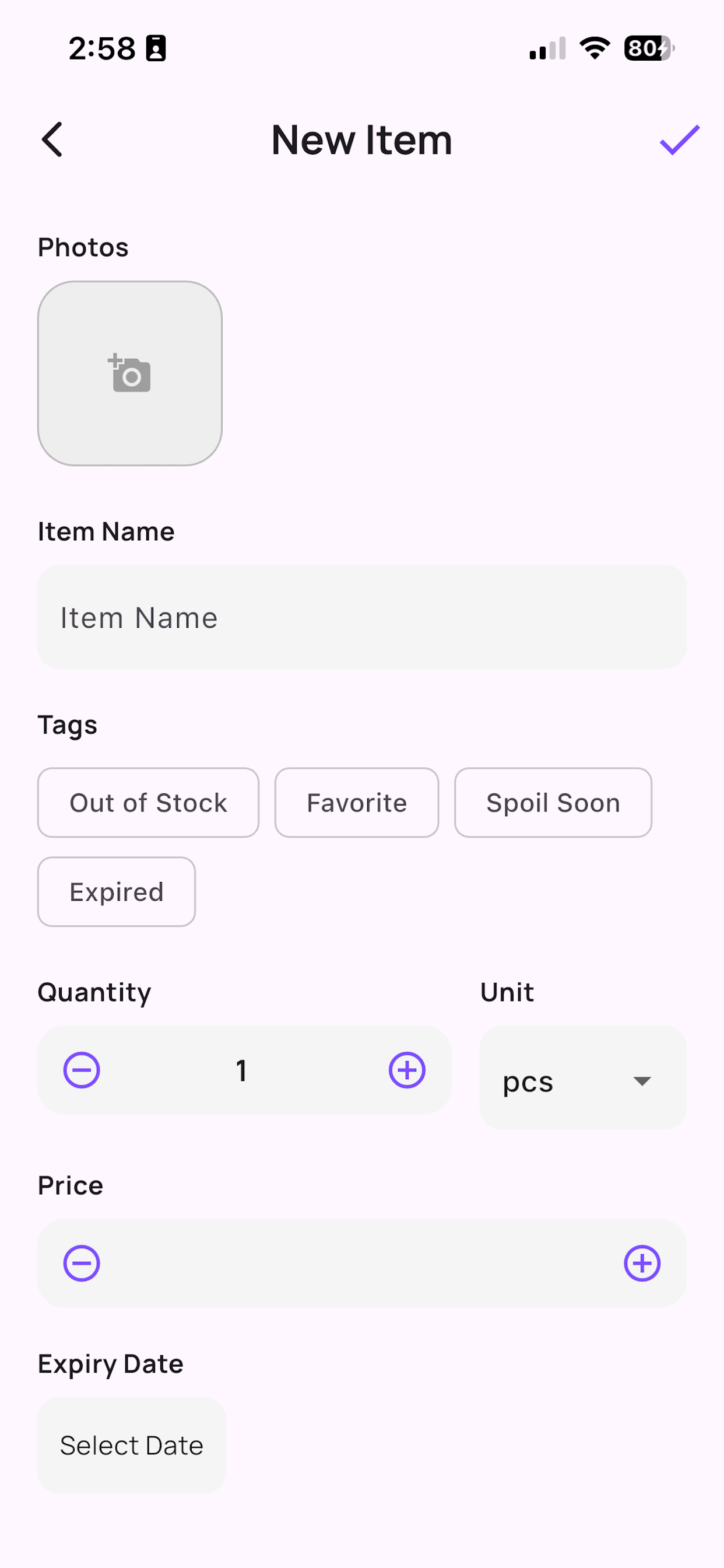Focus the Item Name text field
The width and height of the screenshot is (724, 1568).
(x=362, y=617)
